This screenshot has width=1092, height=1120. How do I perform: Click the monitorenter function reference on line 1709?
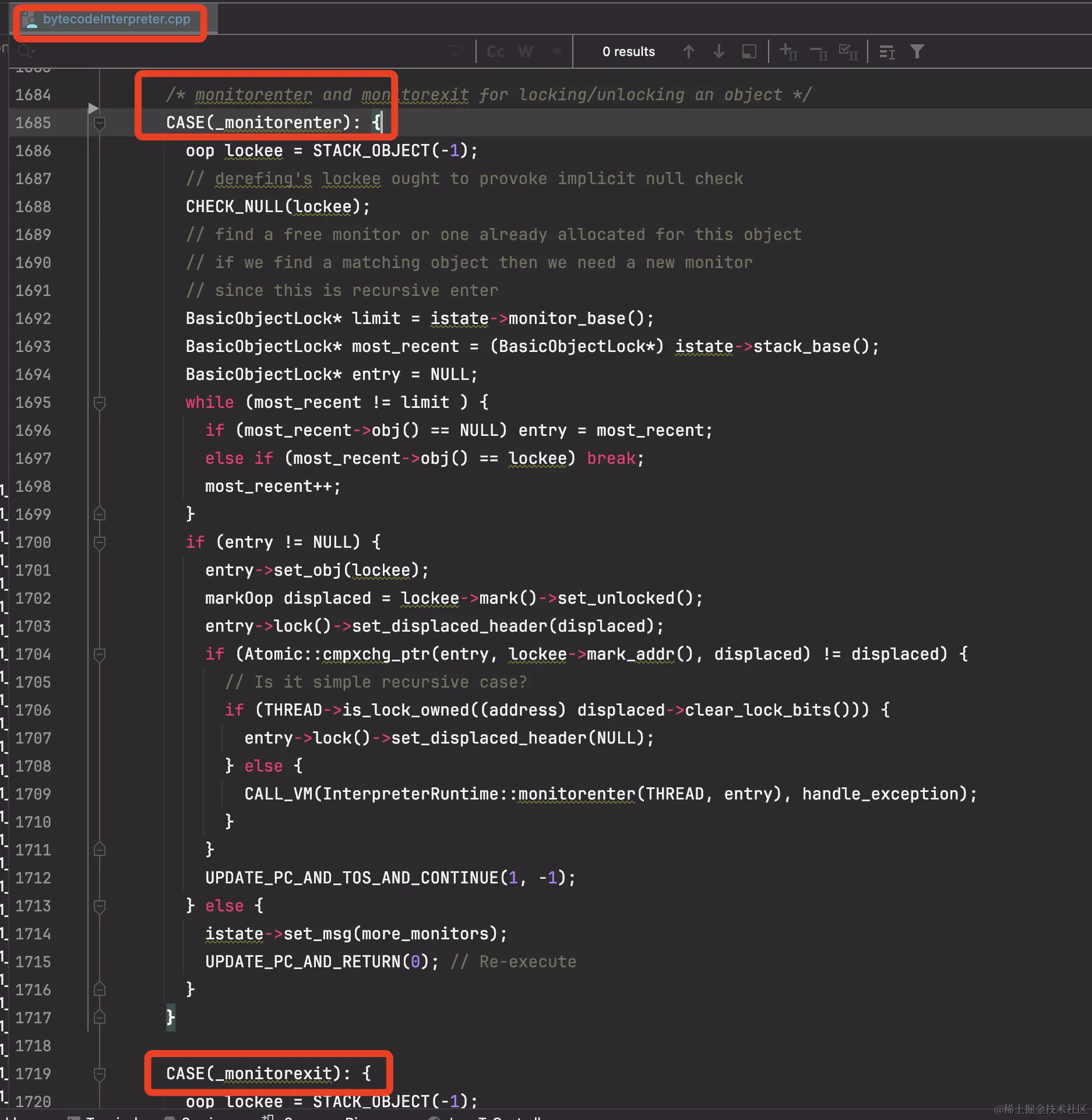(576, 794)
